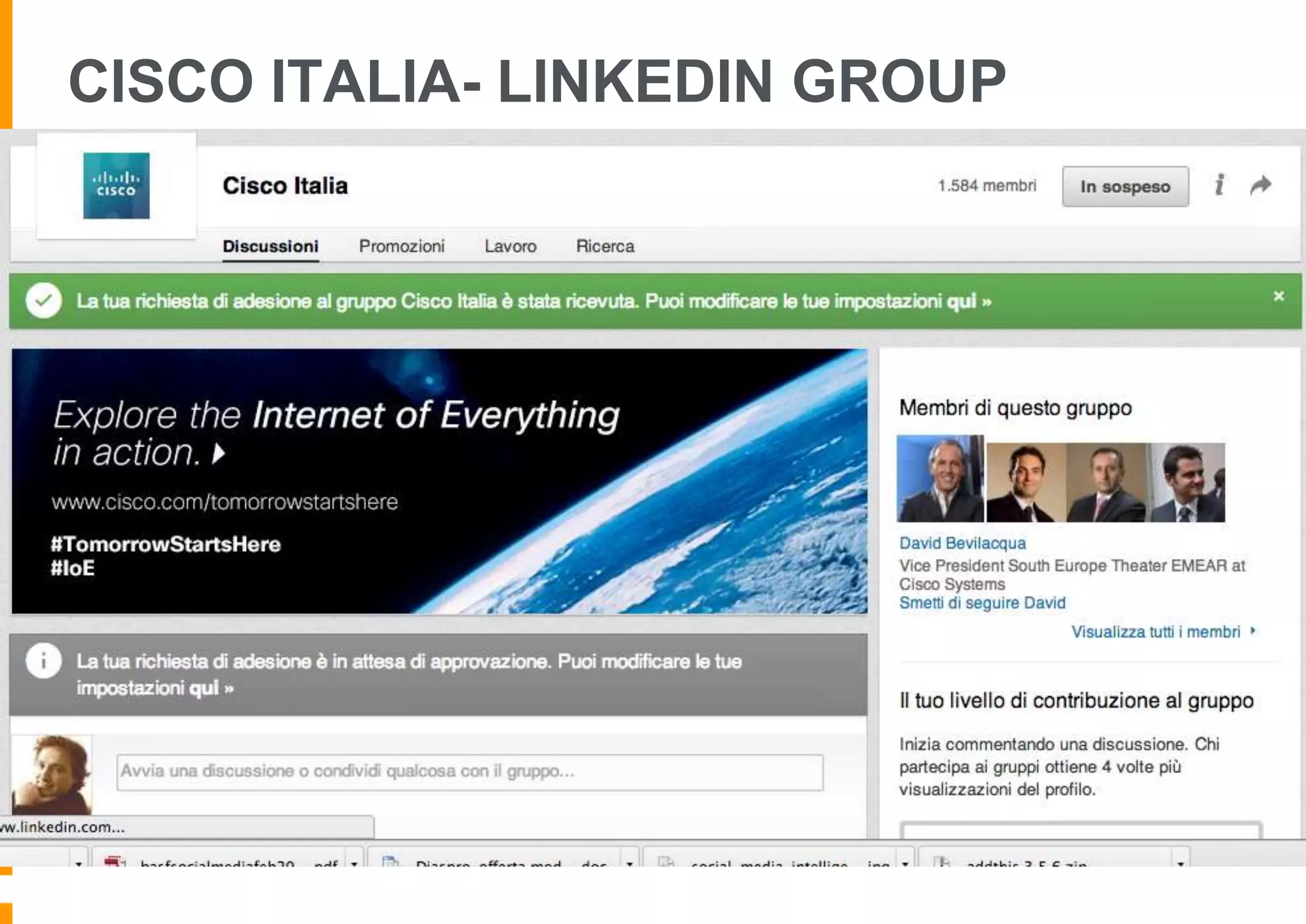Click the first member photo, grey-haired man
Image resolution: width=1306 pixels, height=924 pixels.
tap(941, 478)
